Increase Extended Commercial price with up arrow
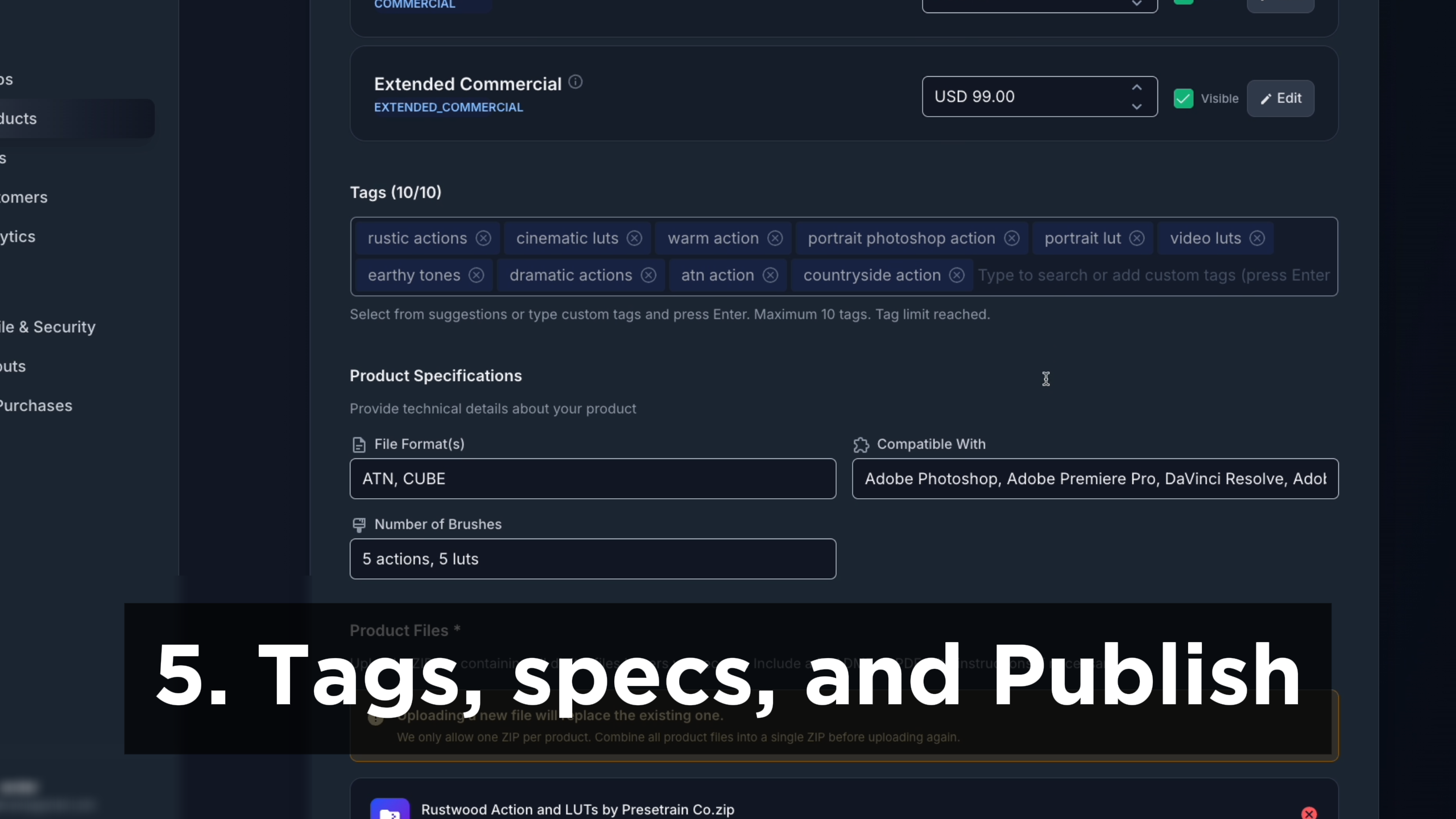The width and height of the screenshot is (1456, 819). click(1136, 88)
